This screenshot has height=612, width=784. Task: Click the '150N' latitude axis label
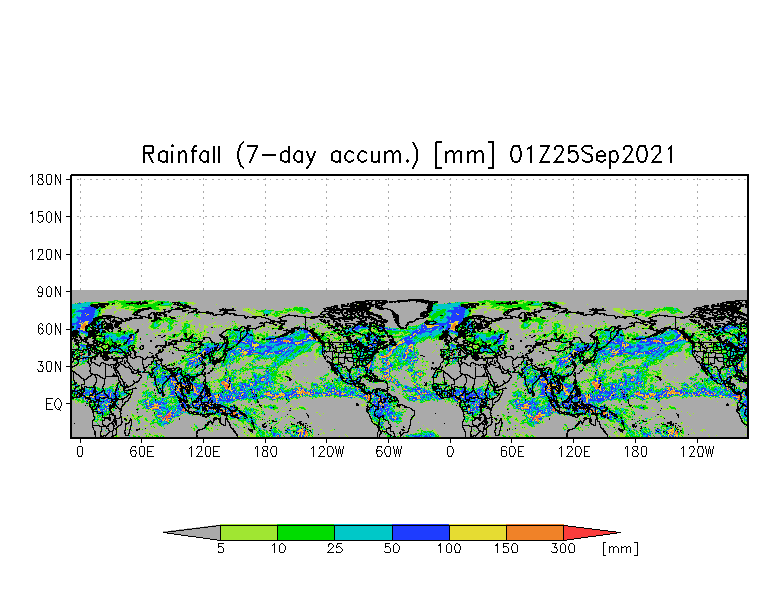click(x=46, y=217)
